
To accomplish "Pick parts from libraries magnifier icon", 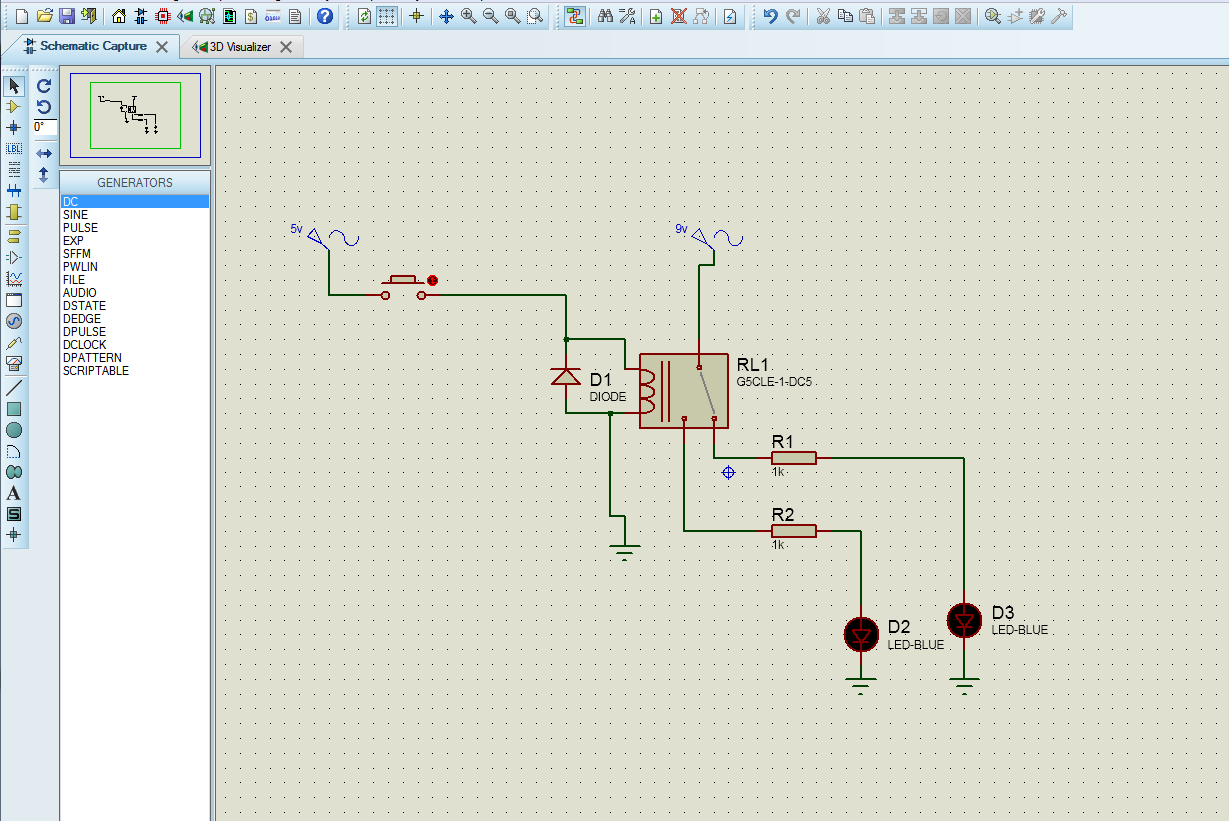I will pyautogui.click(x=993, y=16).
